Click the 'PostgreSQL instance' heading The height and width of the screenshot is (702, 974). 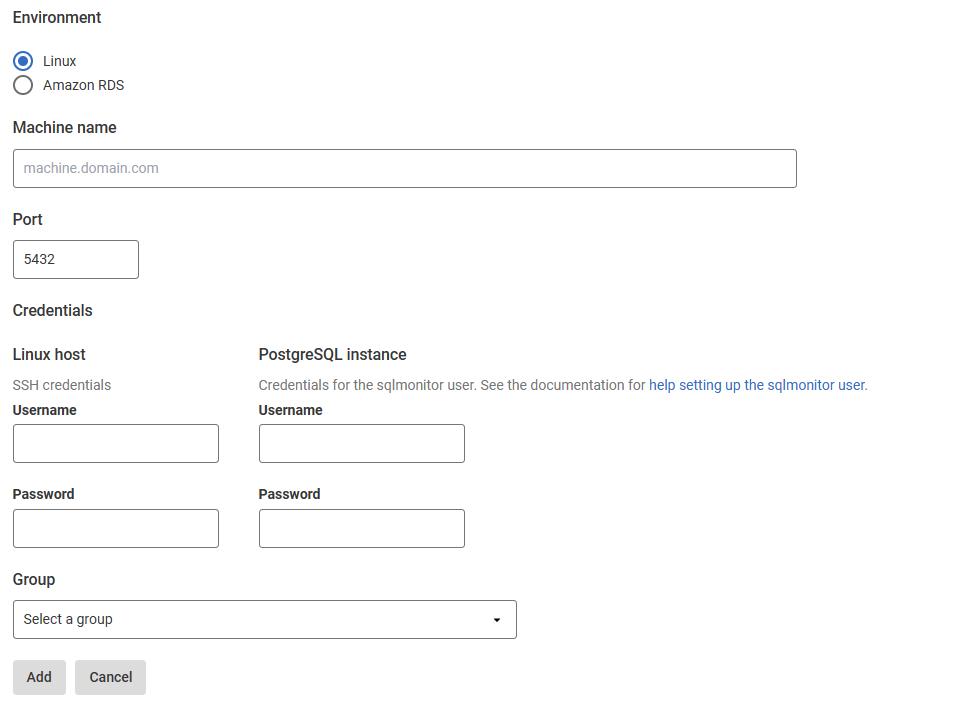point(332,355)
